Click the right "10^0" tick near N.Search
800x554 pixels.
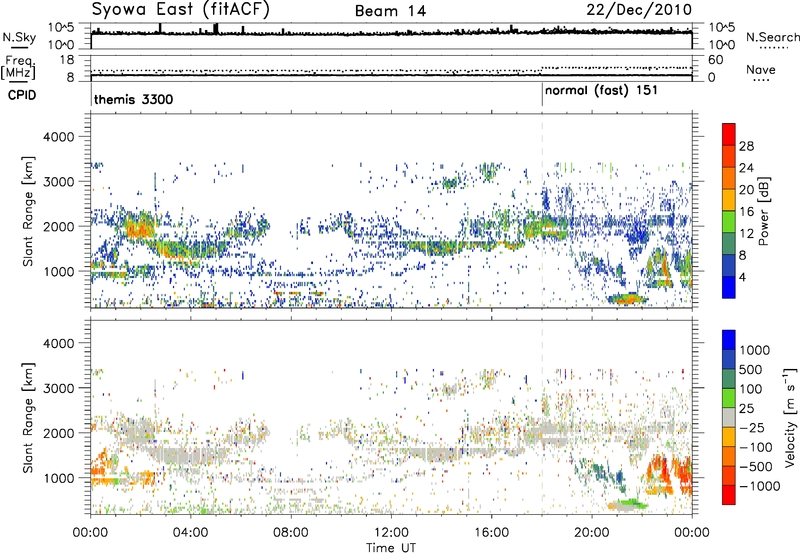pyautogui.click(x=722, y=45)
